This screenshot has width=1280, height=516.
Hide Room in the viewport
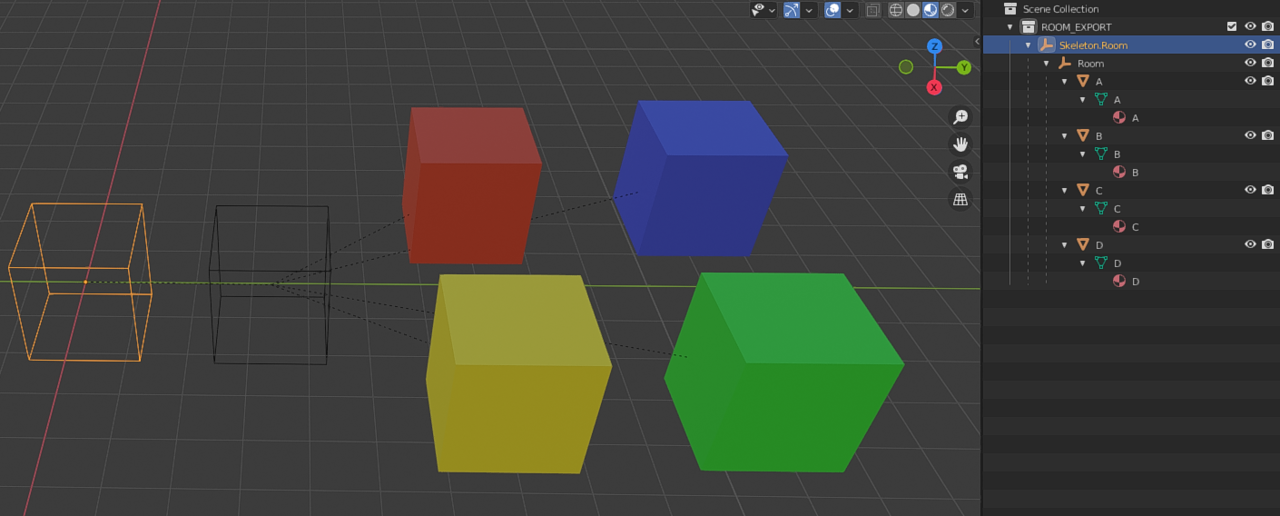point(1250,63)
